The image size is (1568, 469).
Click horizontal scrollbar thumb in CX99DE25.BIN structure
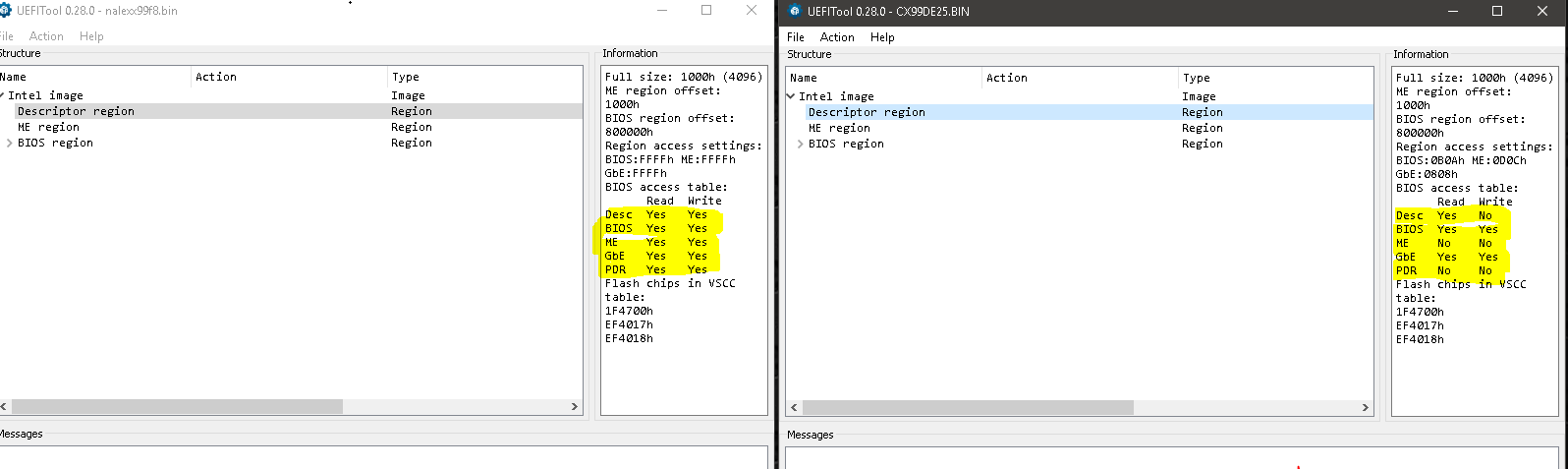coord(968,407)
